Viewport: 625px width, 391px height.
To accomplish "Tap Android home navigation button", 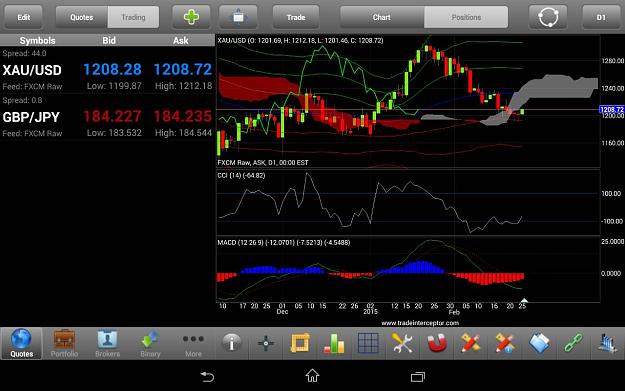I will [312, 376].
